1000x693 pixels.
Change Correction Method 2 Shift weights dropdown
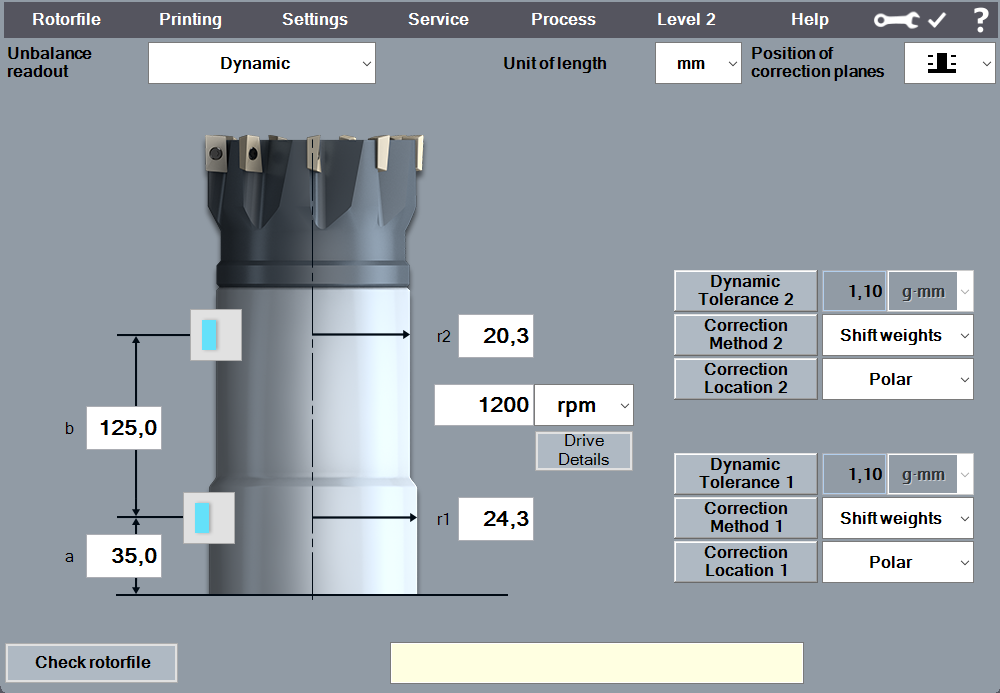tap(897, 336)
